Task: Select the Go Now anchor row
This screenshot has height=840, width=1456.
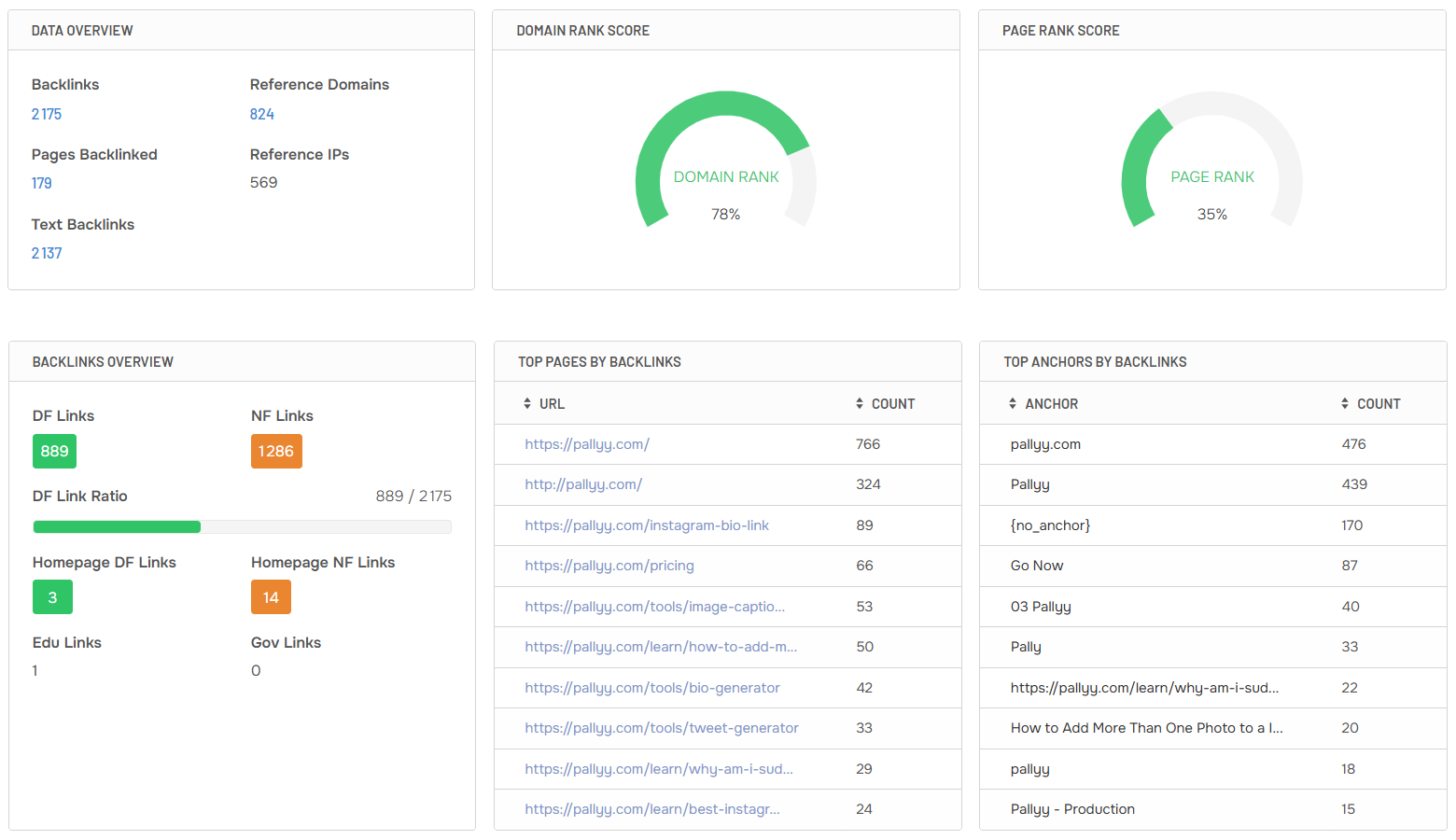Action: point(1213,566)
